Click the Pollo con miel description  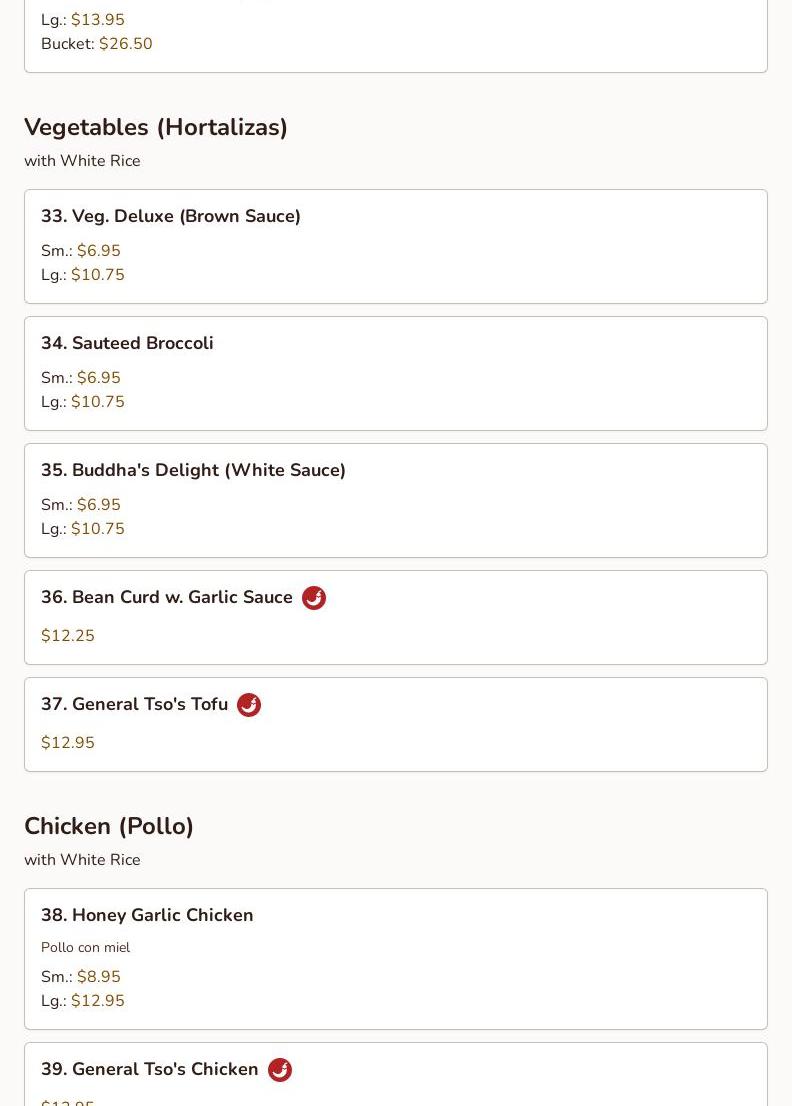[85, 947]
